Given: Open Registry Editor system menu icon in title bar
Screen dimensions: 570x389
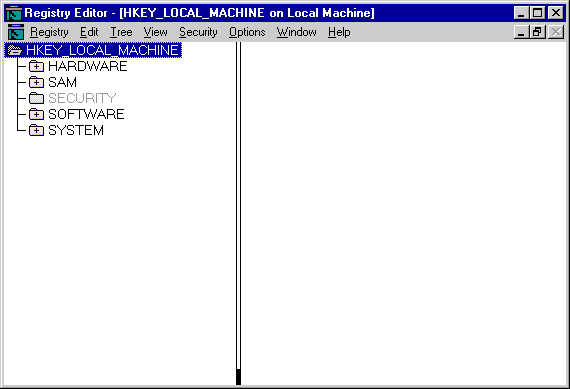Looking at the screenshot, I should click(14, 13).
